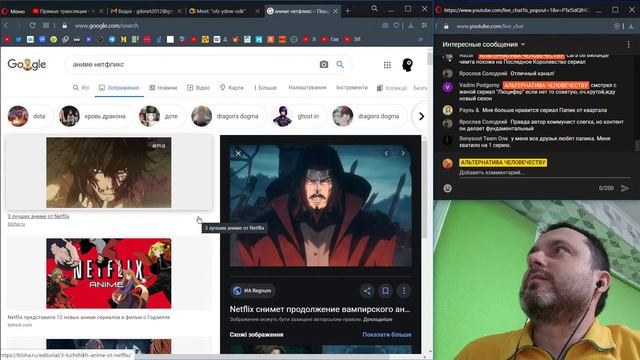The image size is (640, 360).
Task: Click the site security padlock icon in Google window
Action: (x=64, y=25)
